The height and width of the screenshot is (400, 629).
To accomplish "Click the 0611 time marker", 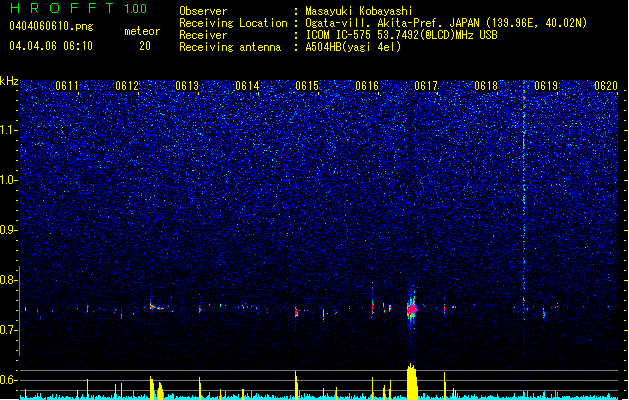I will tap(67, 86).
